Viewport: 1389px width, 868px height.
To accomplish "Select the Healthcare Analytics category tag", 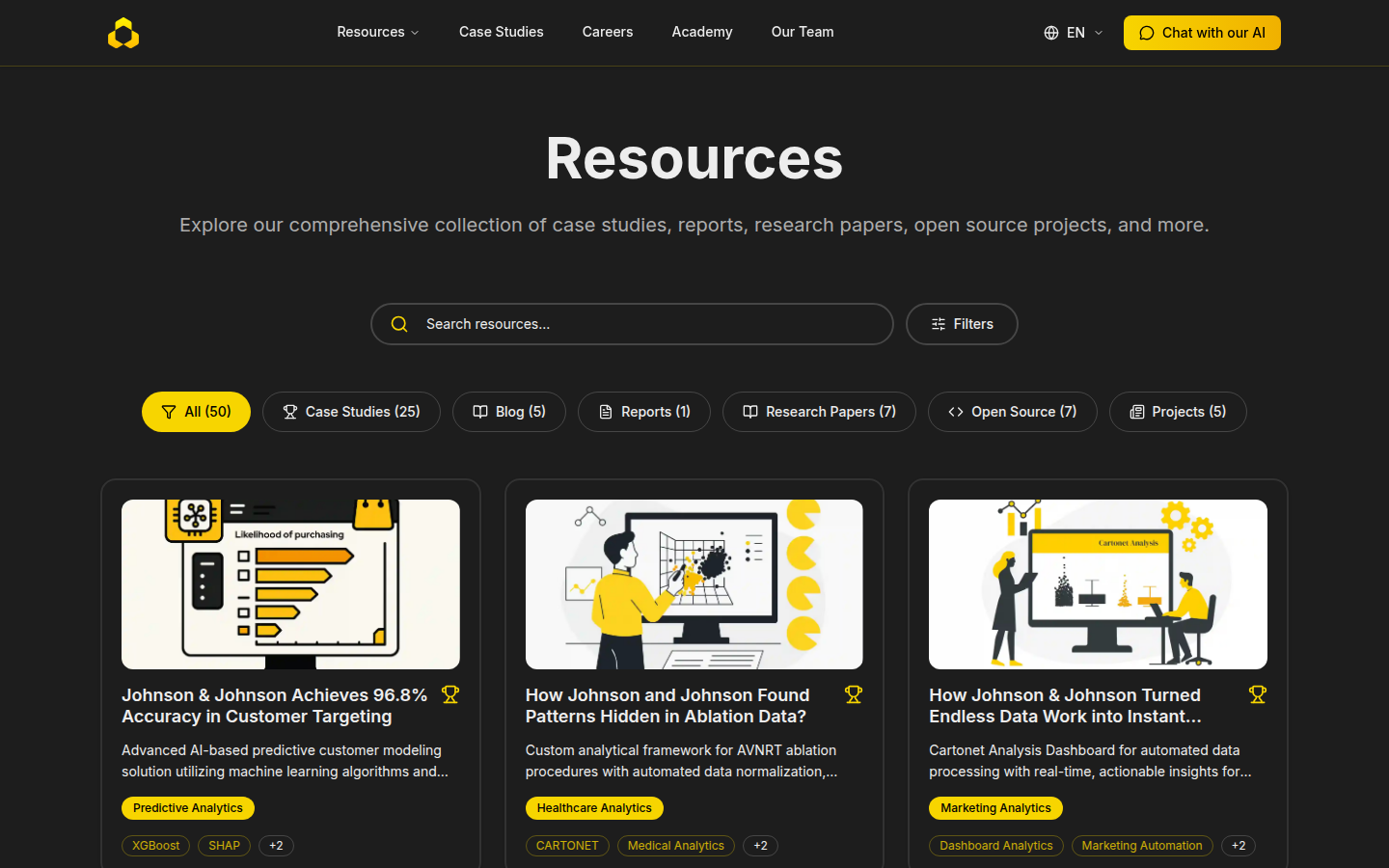I will point(594,808).
